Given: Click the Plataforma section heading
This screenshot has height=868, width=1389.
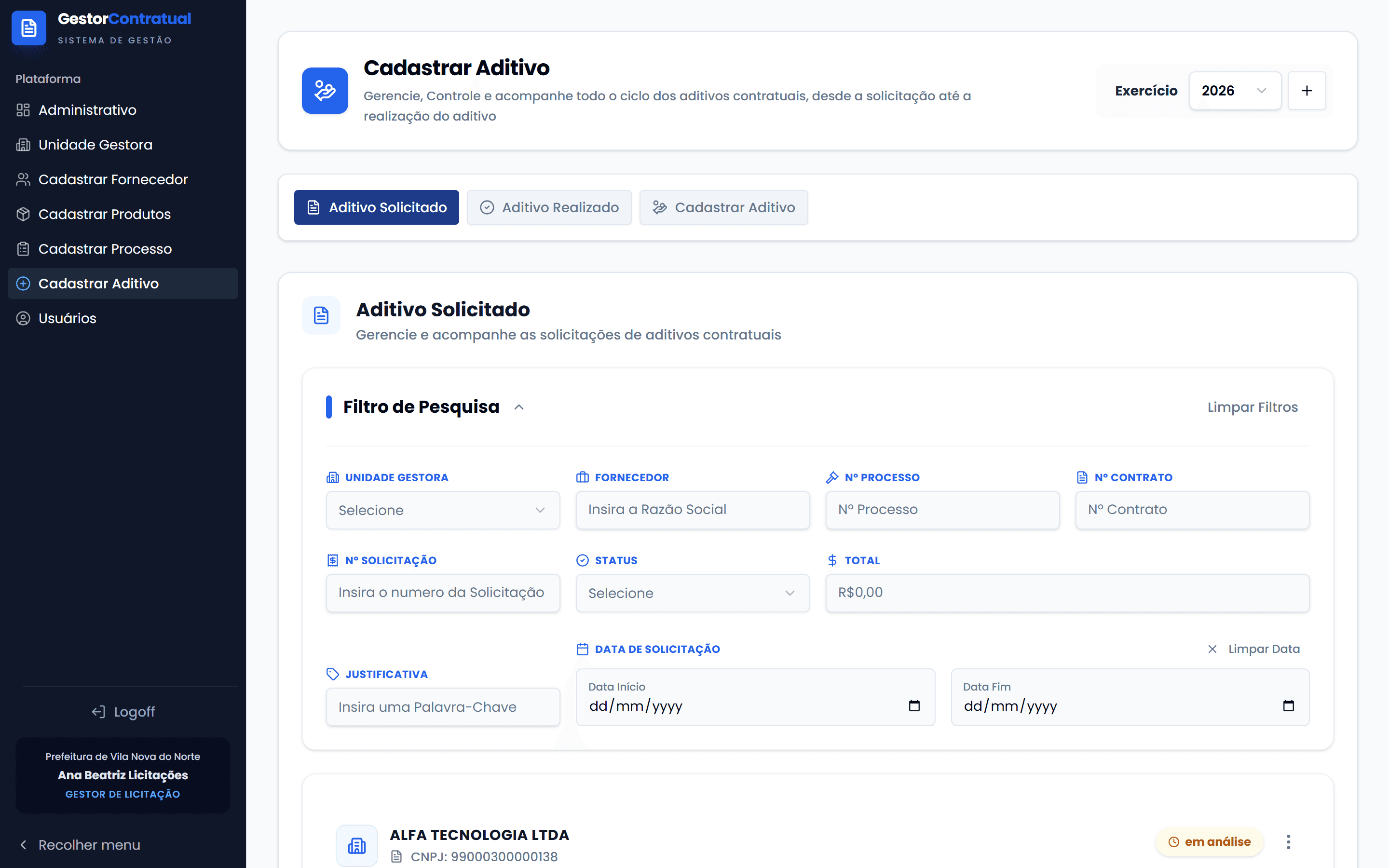Looking at the screenshot, I should click(x=48, y=79).
